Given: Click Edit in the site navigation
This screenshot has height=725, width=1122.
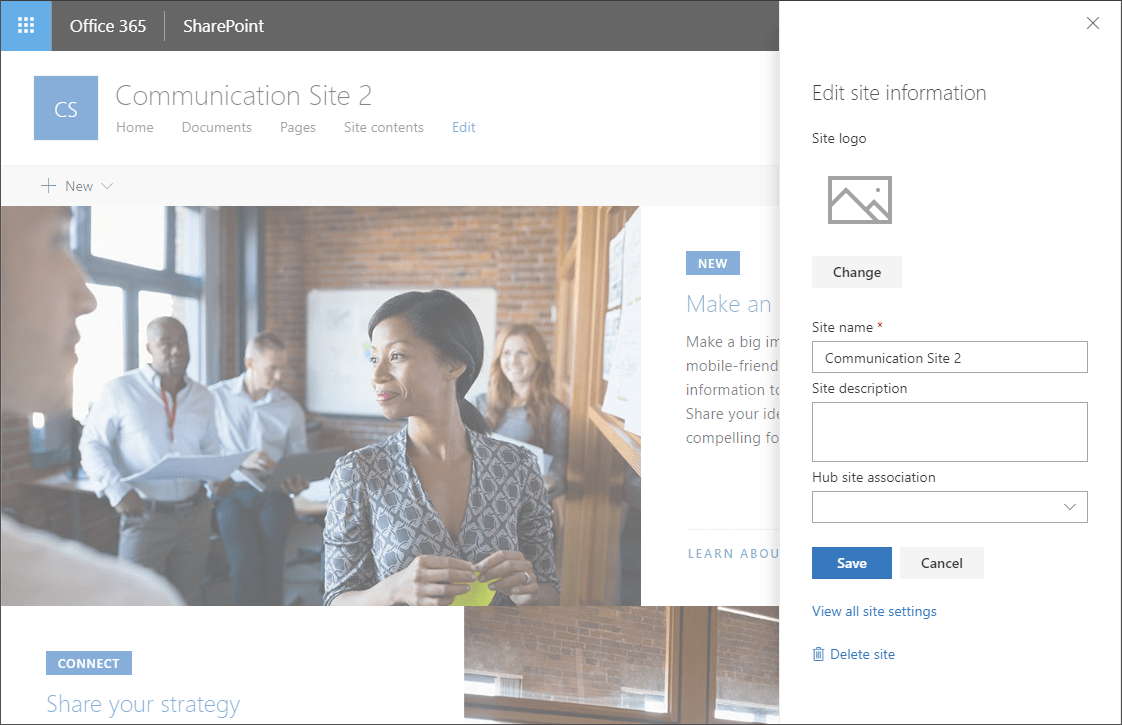Looking at the screenshot, I should pyautogui.click(x=463, y=127).
